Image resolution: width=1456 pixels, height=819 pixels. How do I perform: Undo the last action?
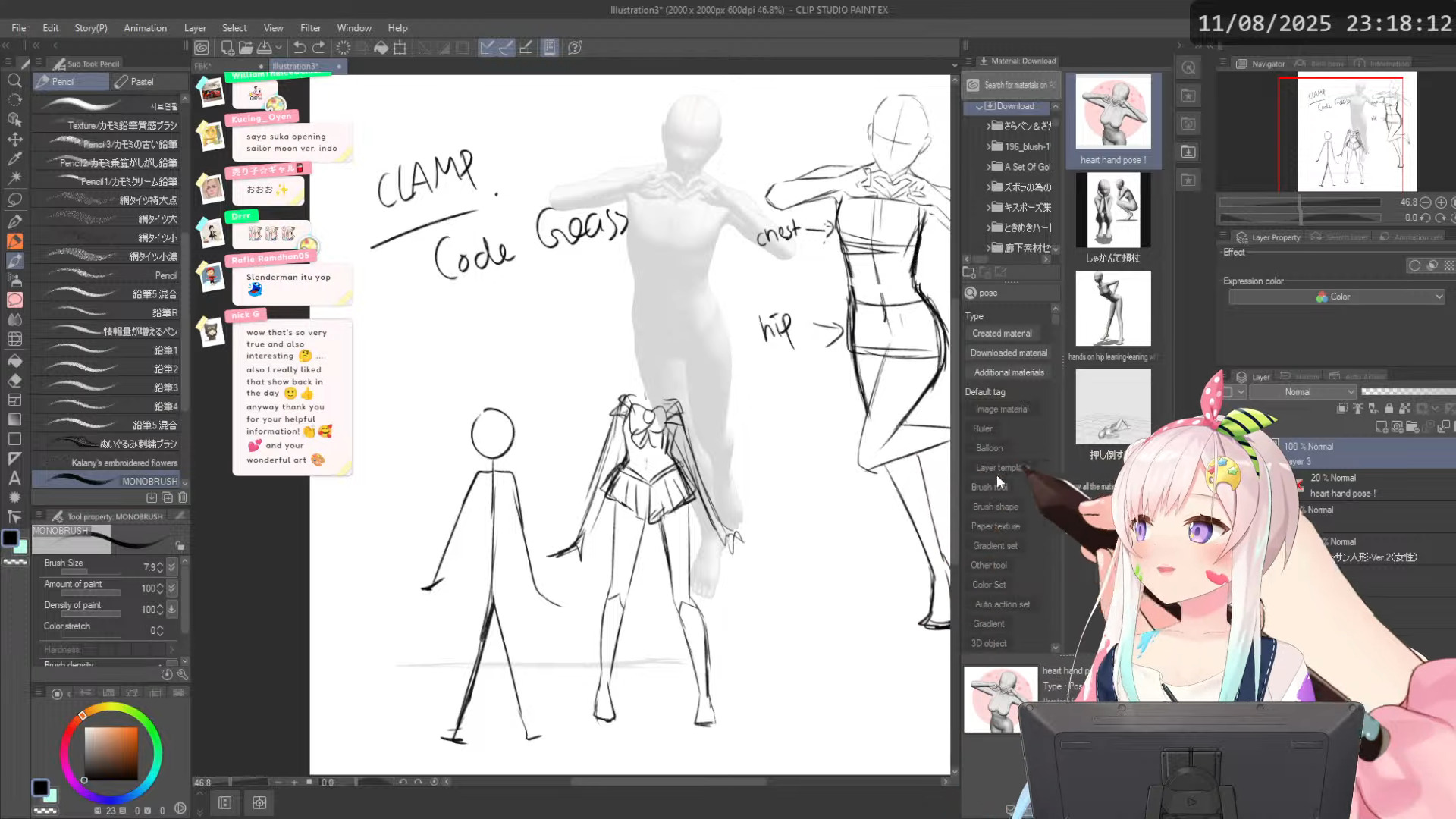[x=300, y=48]
